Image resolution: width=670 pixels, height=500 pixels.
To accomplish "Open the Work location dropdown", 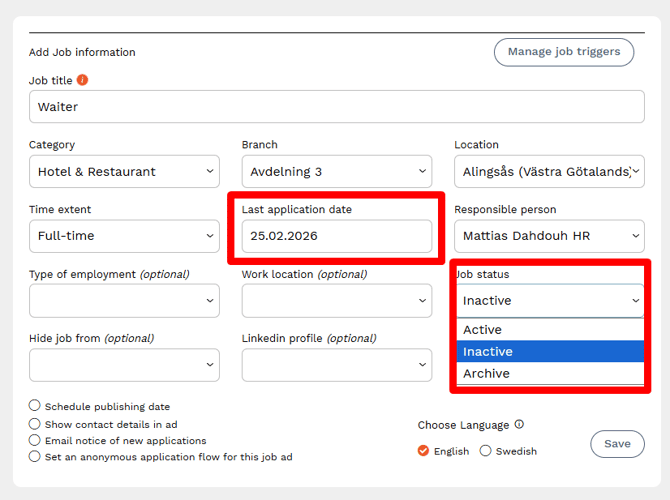I will coord(337,301).
